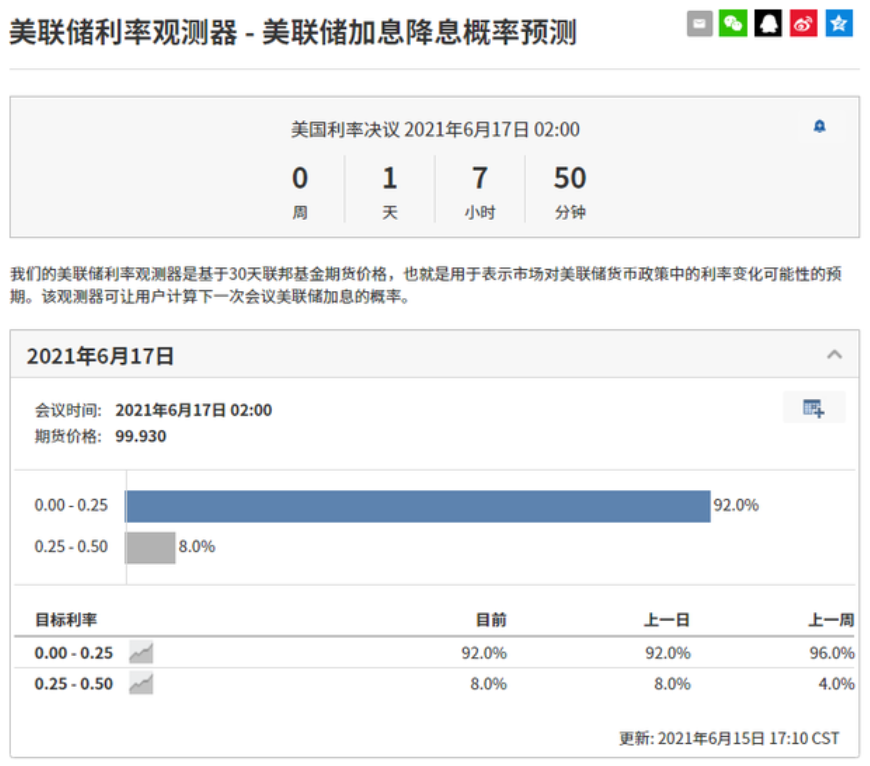Click the 目标利率 column header

pos(66,619)
